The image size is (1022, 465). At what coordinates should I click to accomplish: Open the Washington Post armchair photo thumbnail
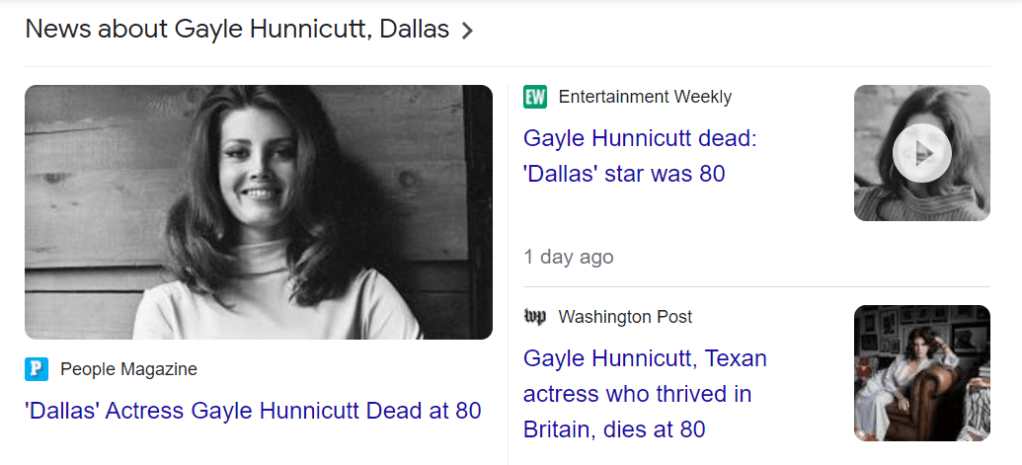[921, 373]
